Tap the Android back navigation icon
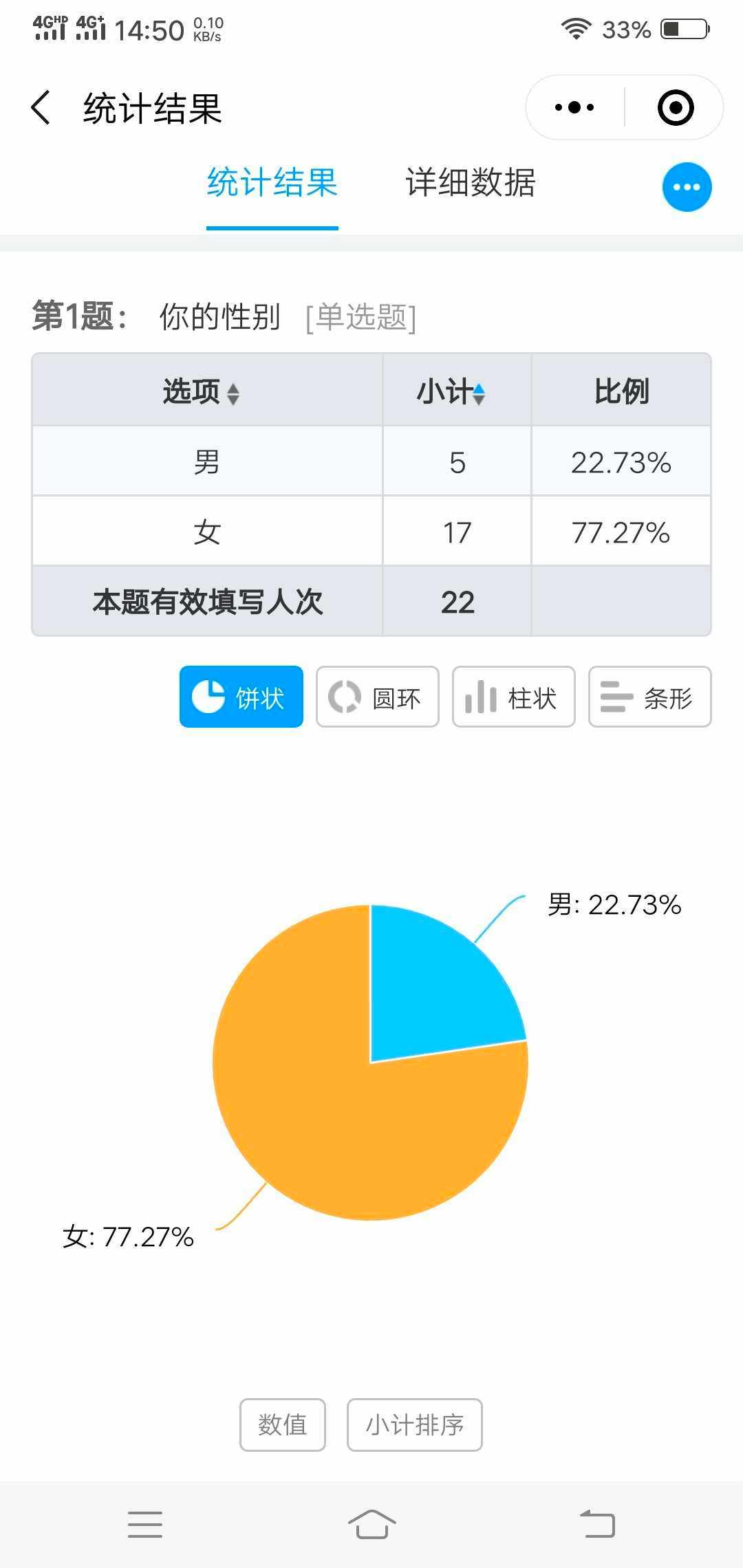 (597, 1524)
